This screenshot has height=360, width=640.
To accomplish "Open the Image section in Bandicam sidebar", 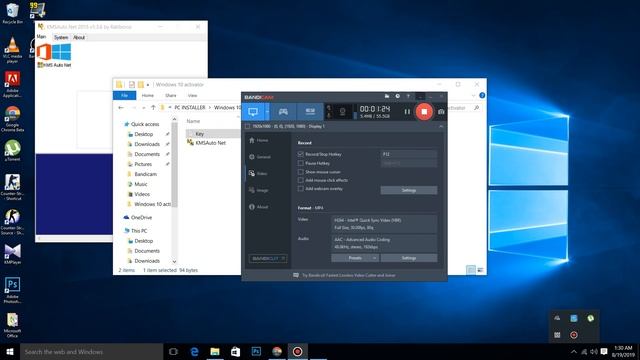I will pos(259,190).
